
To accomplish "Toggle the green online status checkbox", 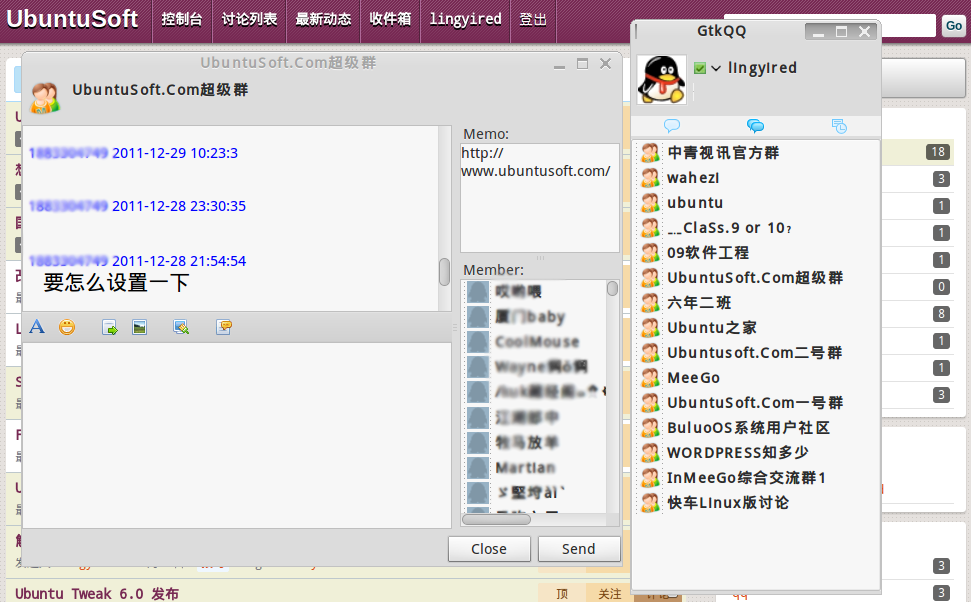I will click(700, 68).
